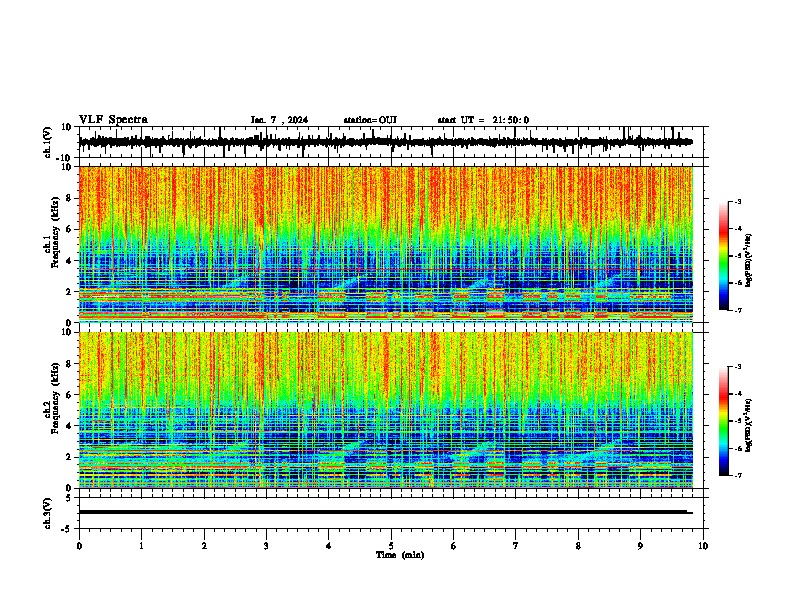792x612 pixels.
Task: Click the "VLF Spectra" plot title
Action: tap(113, 119)
